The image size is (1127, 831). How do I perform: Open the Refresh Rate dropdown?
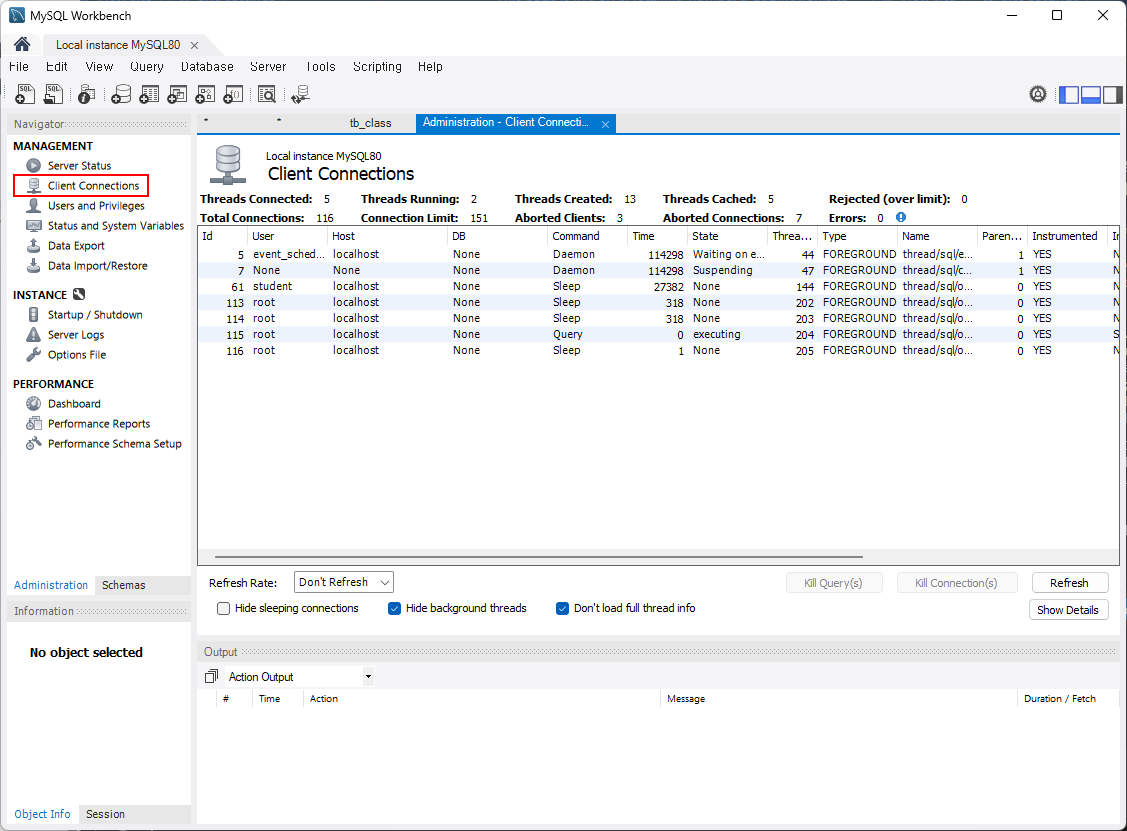(344, 582)
